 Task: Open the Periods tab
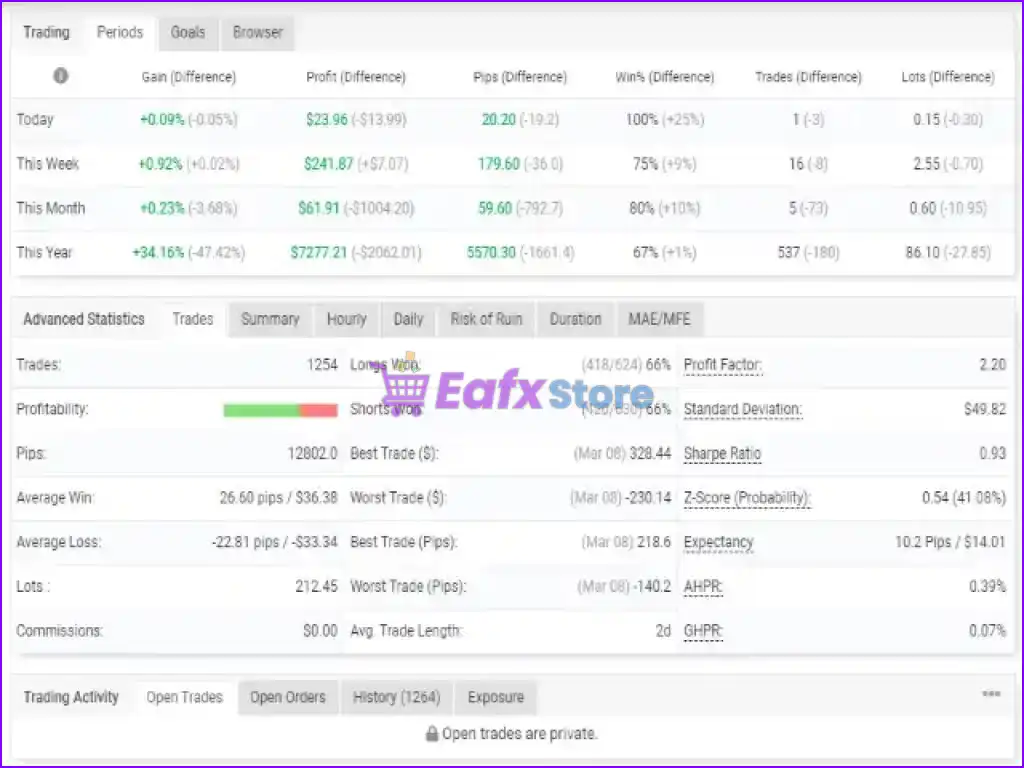point(120,33)
